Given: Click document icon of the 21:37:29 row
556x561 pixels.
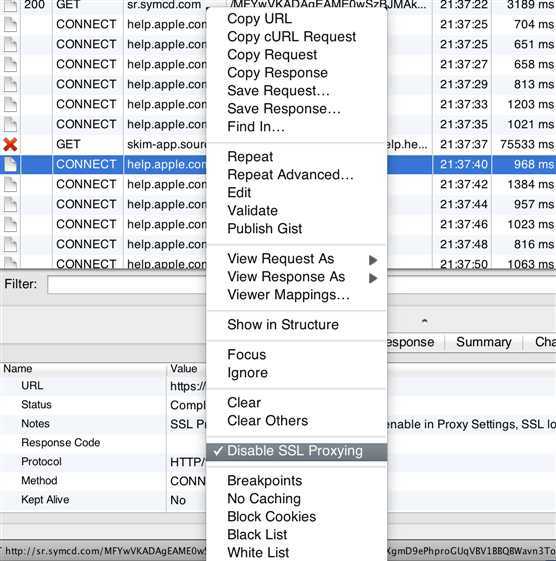Looking at the screenshot, I should coord(10,84).
